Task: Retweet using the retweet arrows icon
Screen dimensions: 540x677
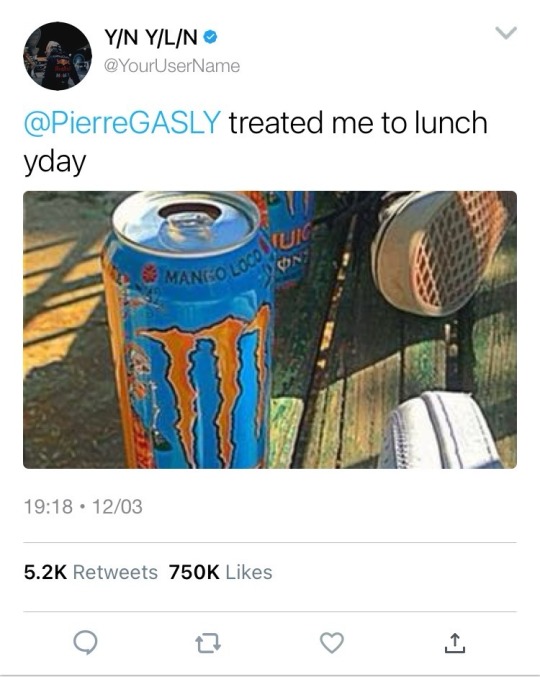Action: click(x=208, y=643)
